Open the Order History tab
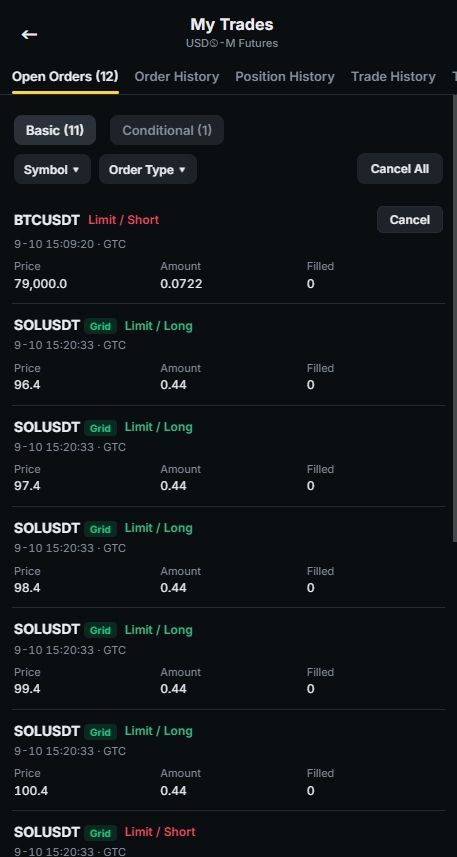The image size is (457, 857). pos(177,77)
